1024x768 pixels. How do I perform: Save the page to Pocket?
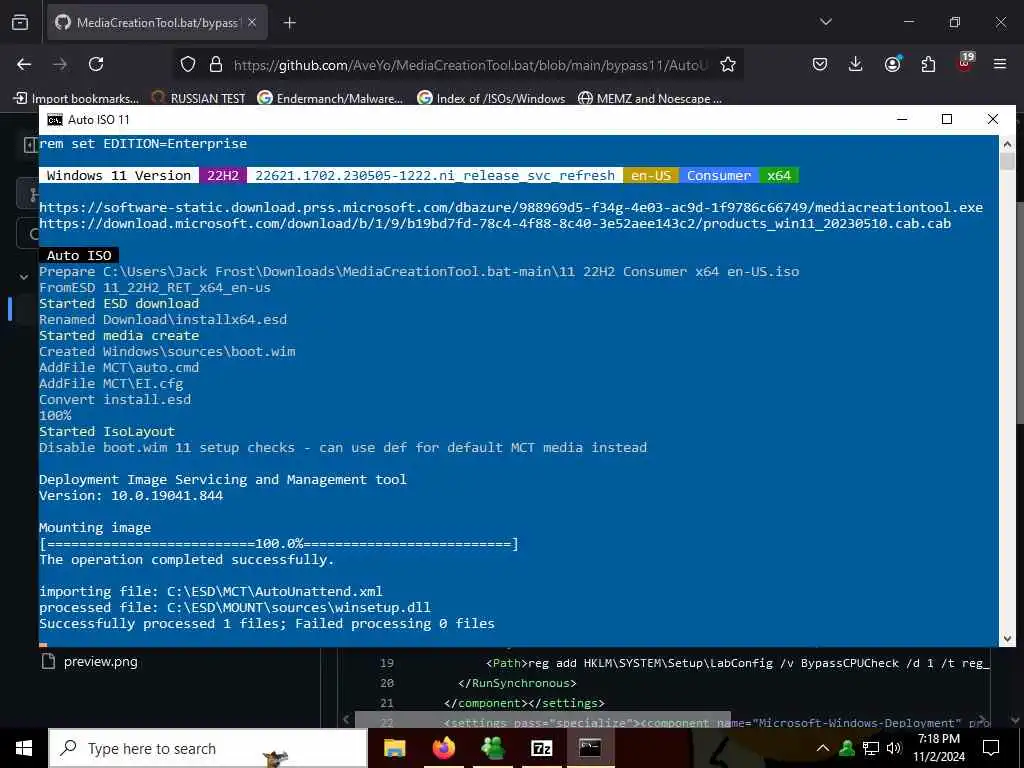[x=820, y=64]
